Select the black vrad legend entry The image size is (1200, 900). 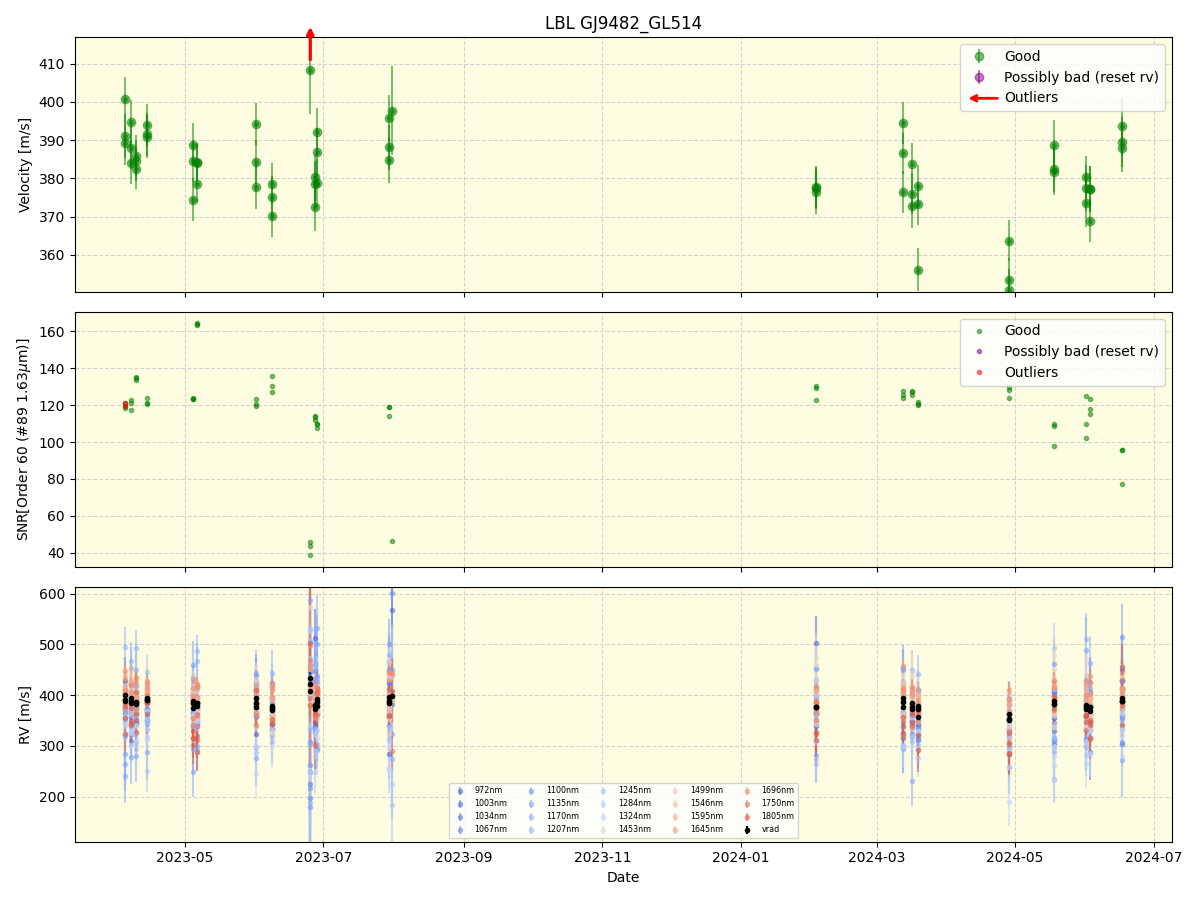click(x=761, y=829)
